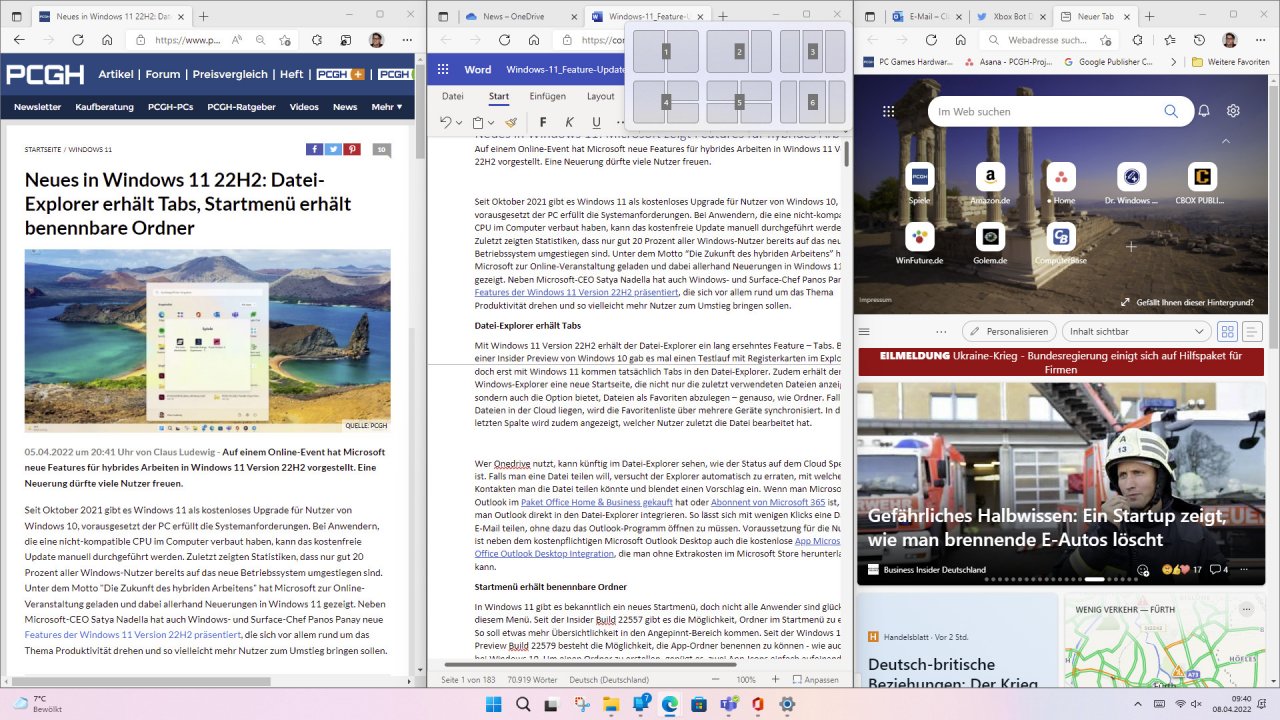The height and width of the screenshot is (720, 1280).
Task: Open the new tab page settings gear
Action: (x=1234, y=111)
